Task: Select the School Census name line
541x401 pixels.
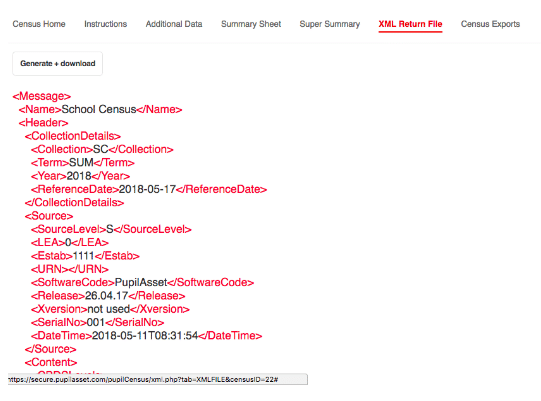Action: (100, 109)
